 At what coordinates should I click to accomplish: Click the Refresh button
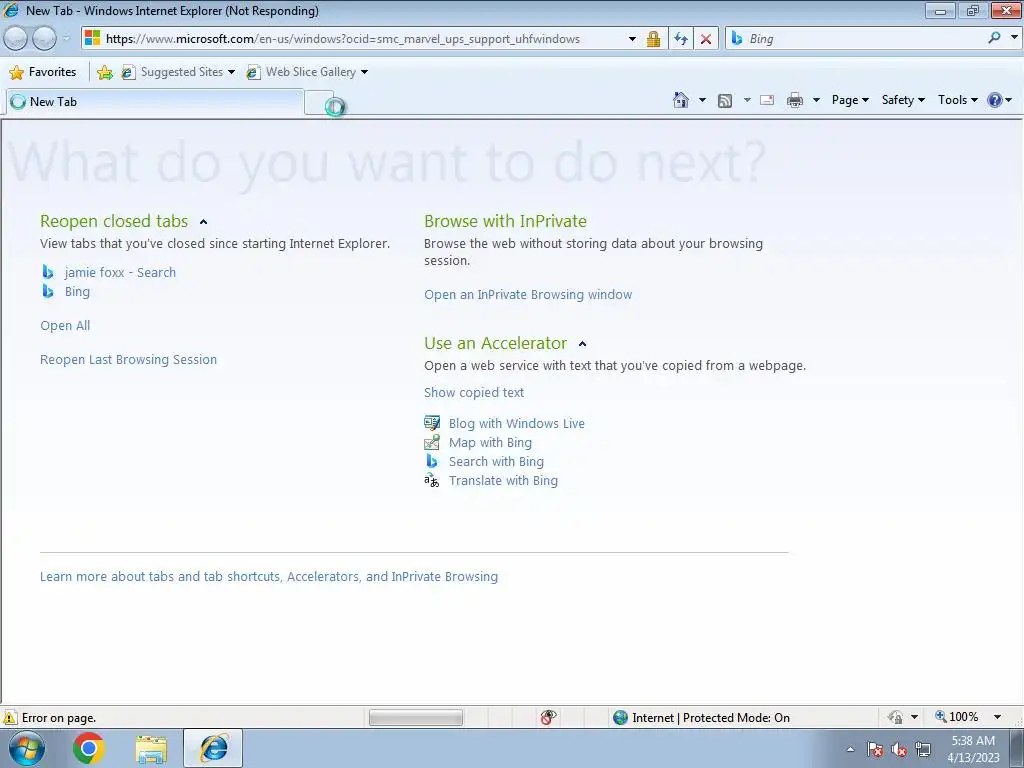[x=680, y=39]
